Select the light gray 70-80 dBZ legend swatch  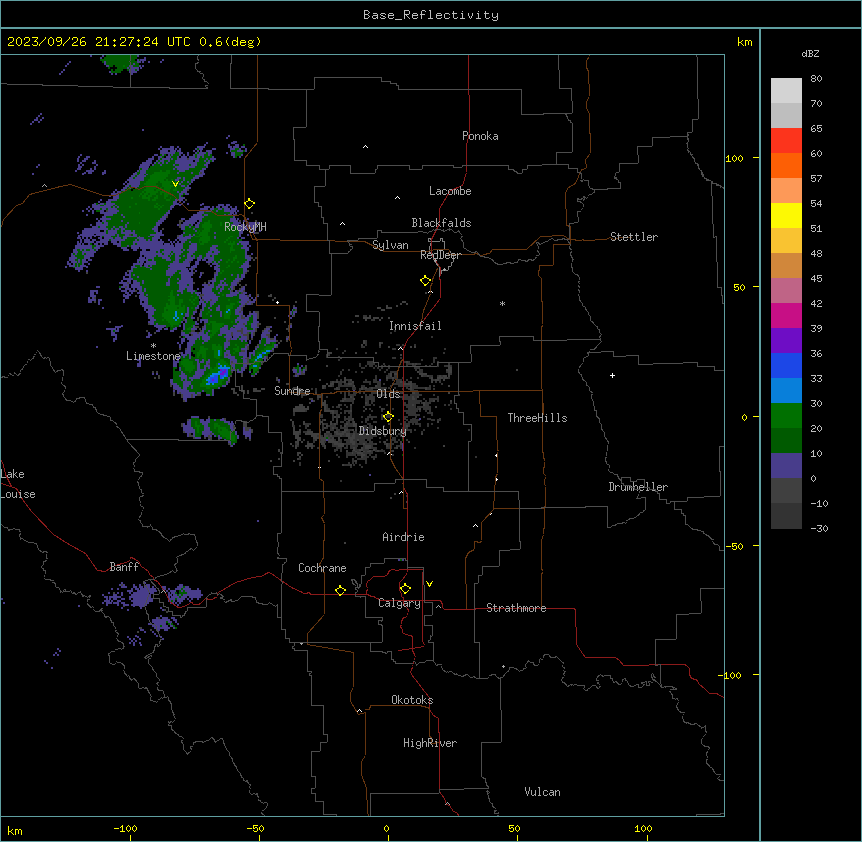[786, 91]
